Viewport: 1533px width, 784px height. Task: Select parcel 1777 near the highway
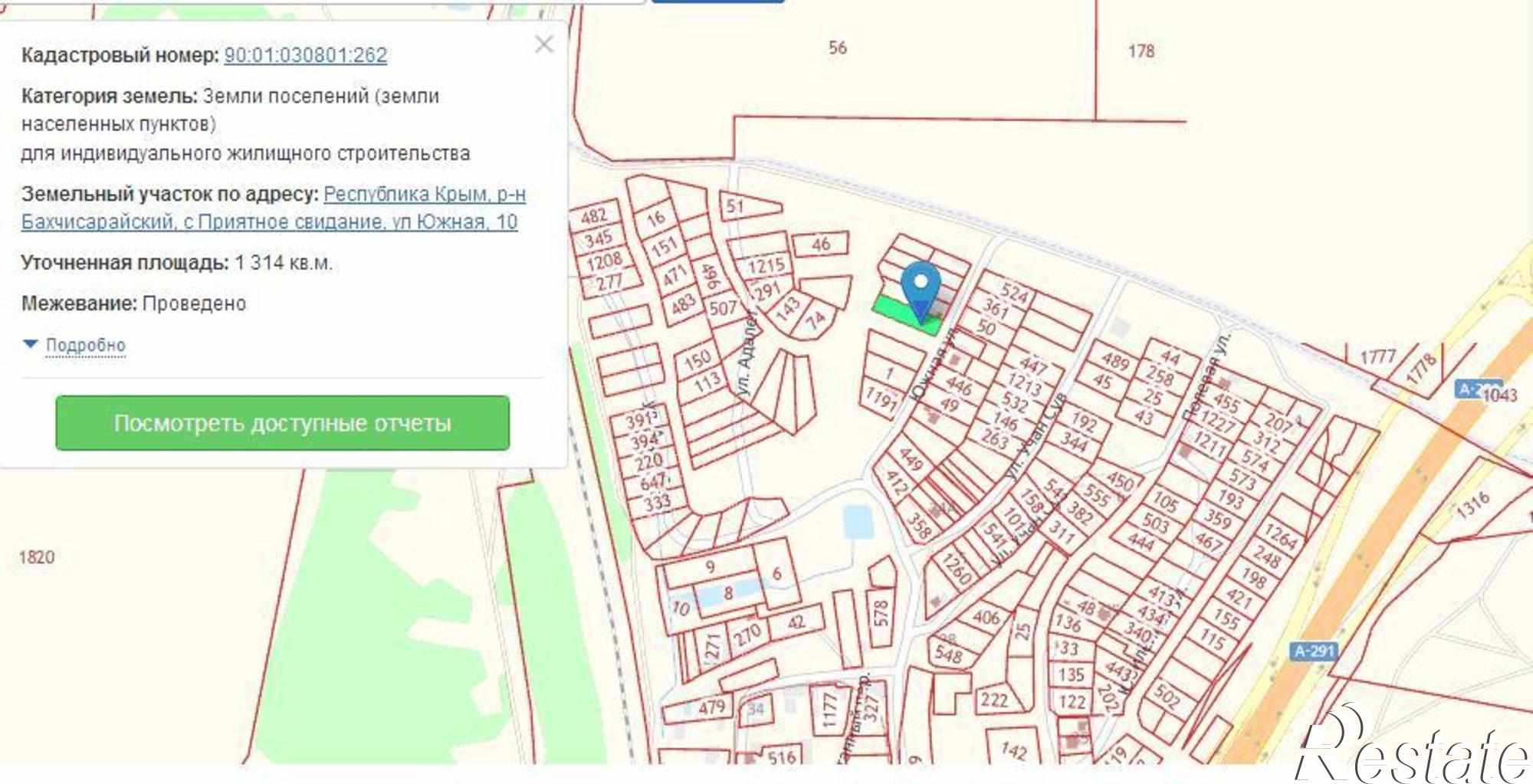[1377, 357]
